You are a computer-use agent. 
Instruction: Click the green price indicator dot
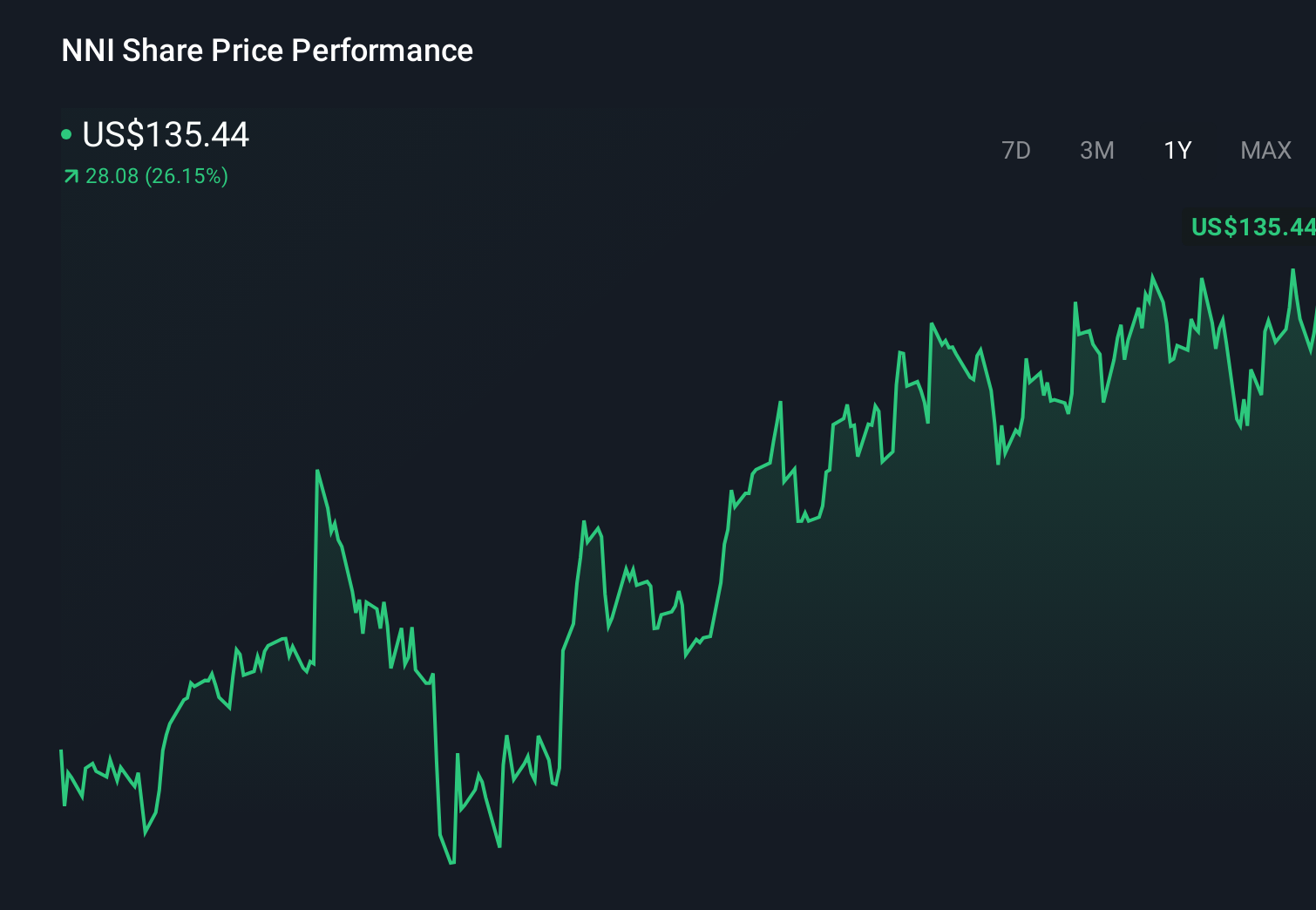pyautogui.click(x=67, y=135)
